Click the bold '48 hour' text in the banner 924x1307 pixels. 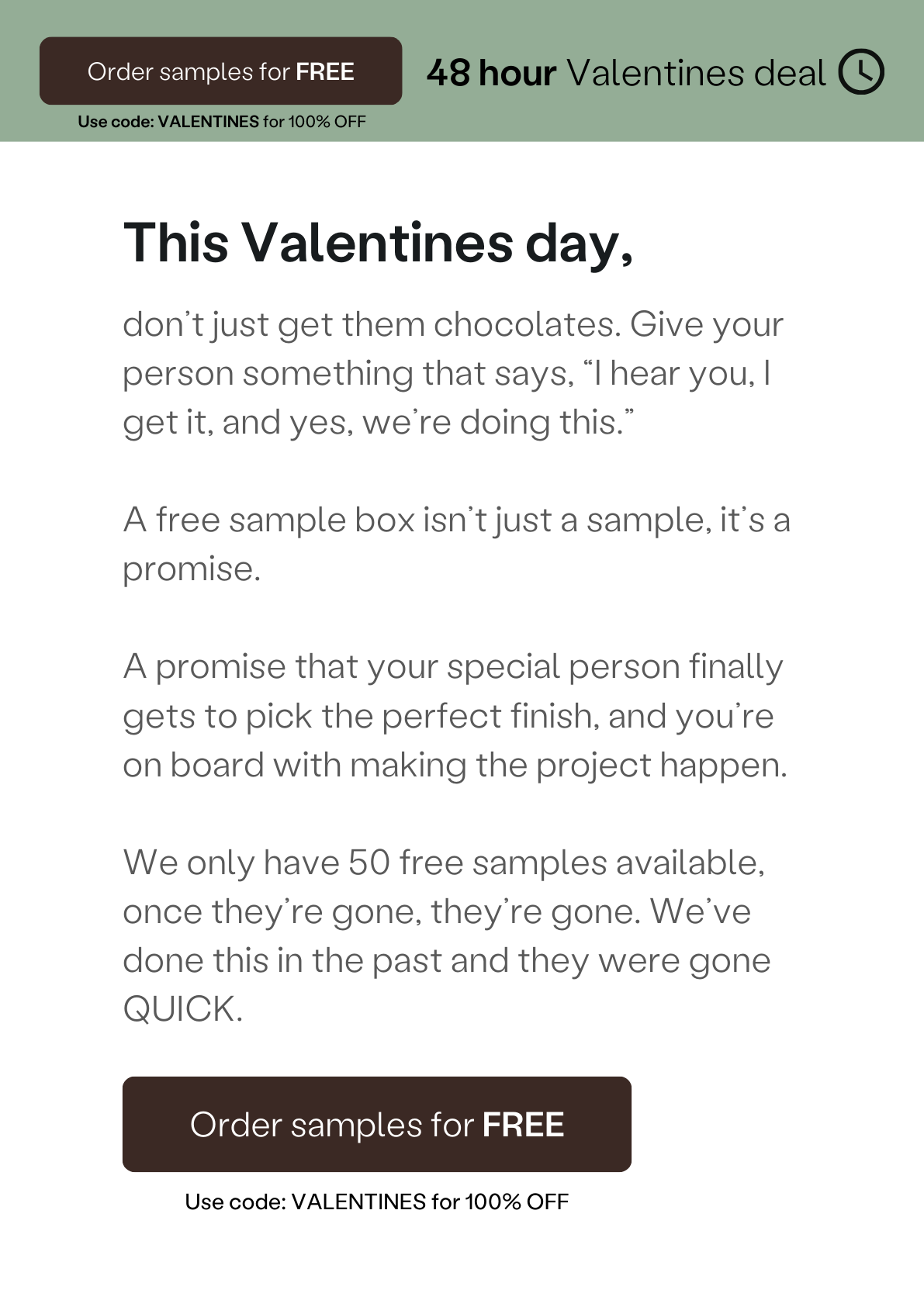coord(491,73)
